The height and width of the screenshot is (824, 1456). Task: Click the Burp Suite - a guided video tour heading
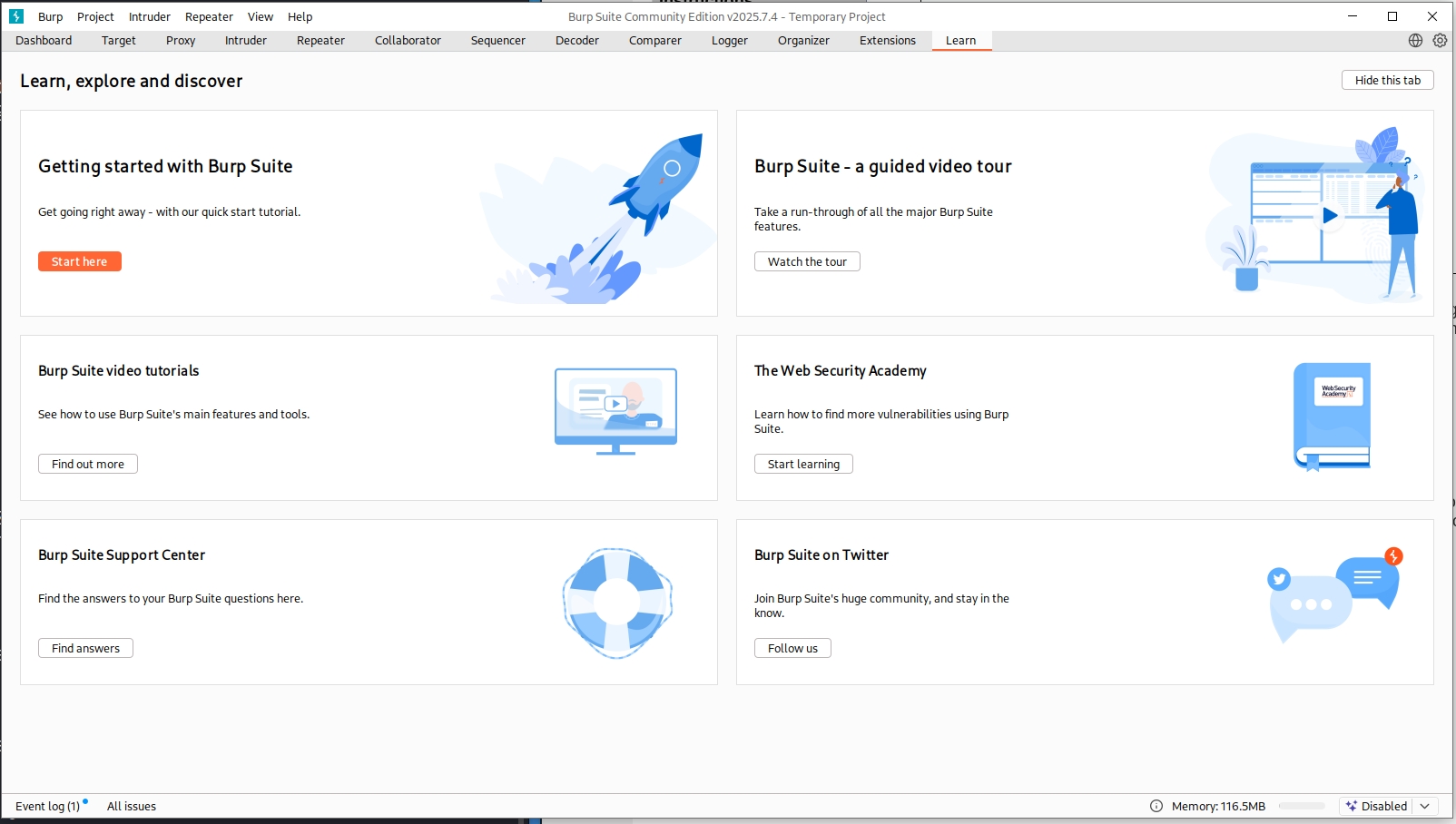click(x=882, y=166)
